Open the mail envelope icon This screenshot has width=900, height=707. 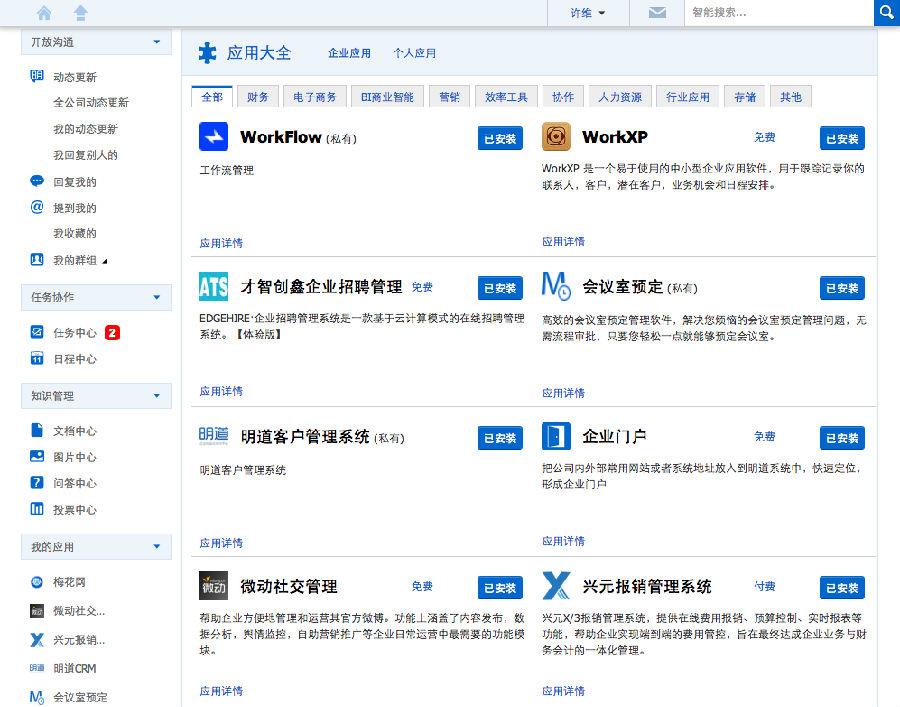pyautogui.click(x=657, y=13)
